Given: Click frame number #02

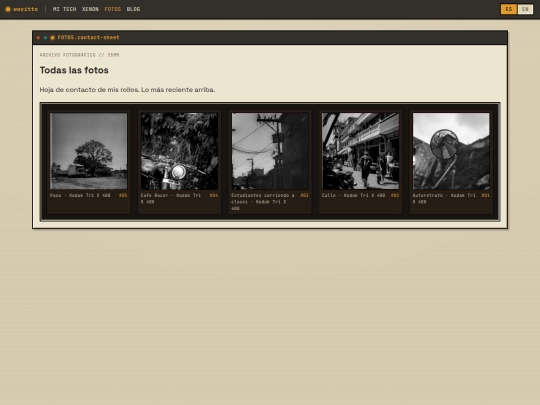Looking at the screenshot, I should tap(395, 195).
